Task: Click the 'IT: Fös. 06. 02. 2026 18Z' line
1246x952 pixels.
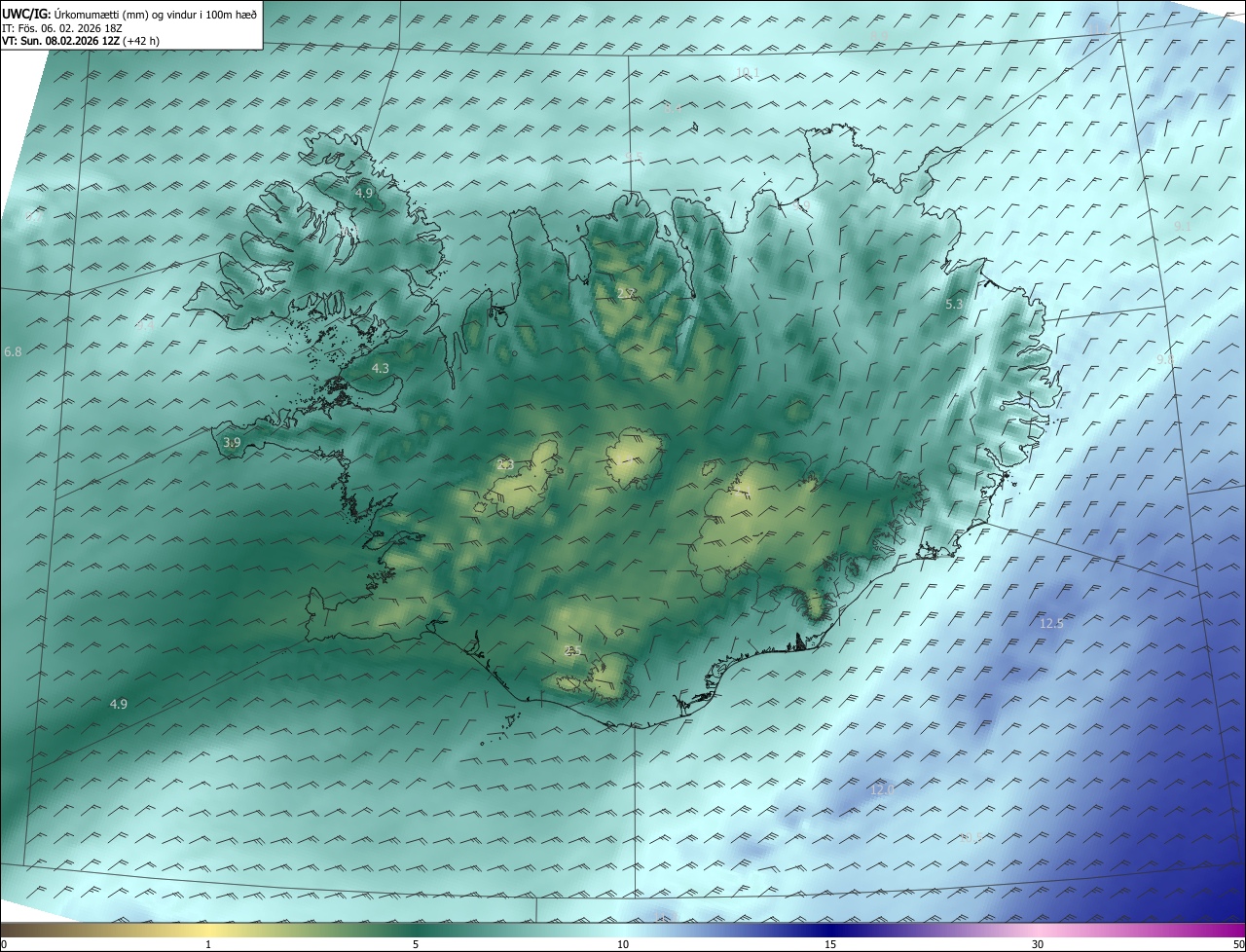Action: point(62,27)
